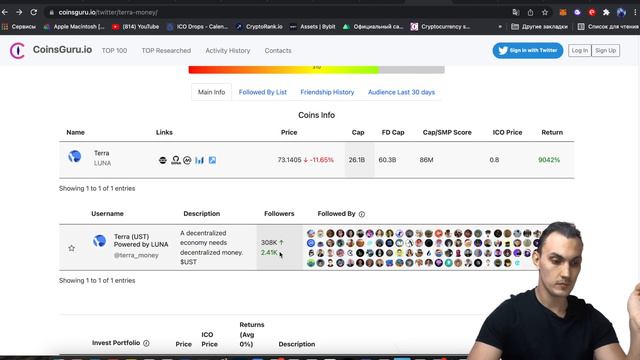Click the red-to-green score progress bar

click(316, 69)
